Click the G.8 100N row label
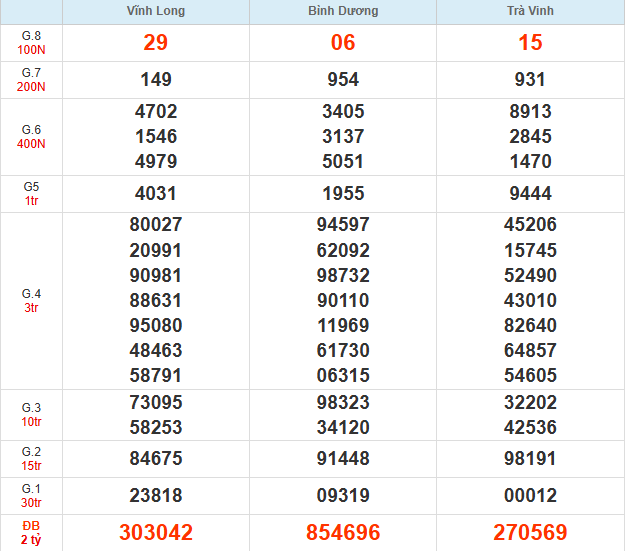The image size is (625, 551). pyautogui.click(x=31, y=43)
